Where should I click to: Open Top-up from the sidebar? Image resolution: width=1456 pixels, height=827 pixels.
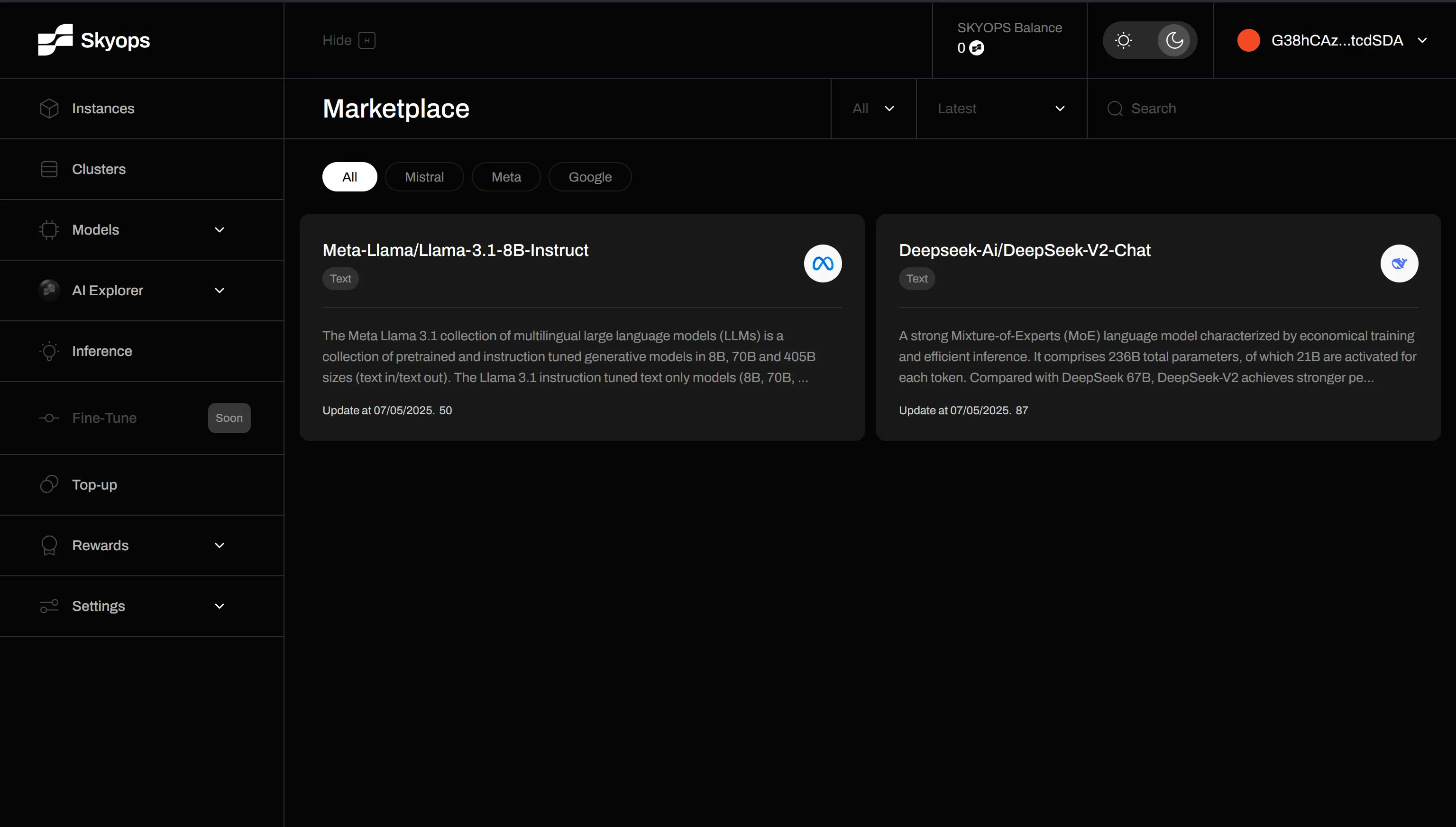click(x=94, y=484)
